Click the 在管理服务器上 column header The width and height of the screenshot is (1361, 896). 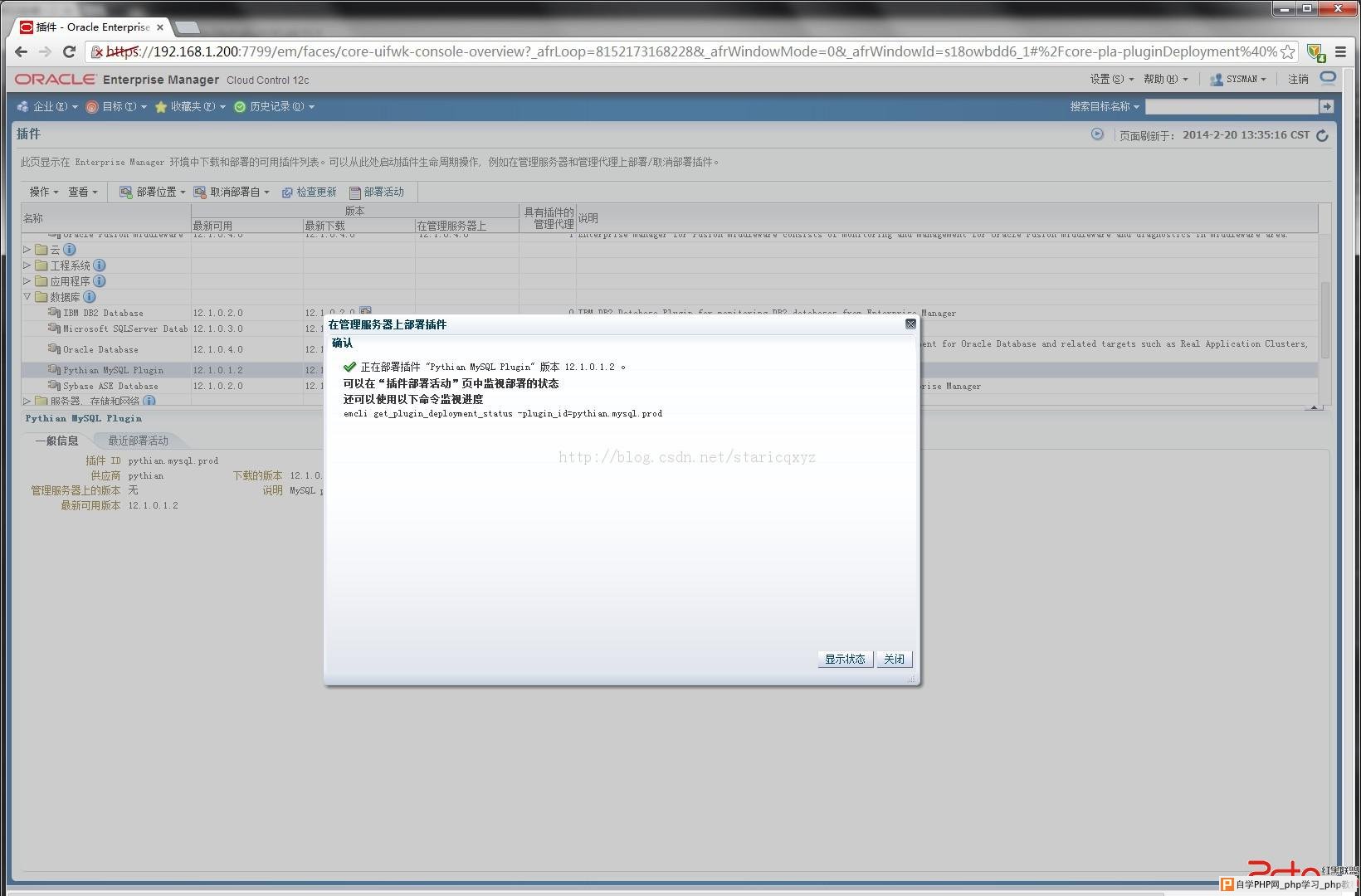pos(466,226)
